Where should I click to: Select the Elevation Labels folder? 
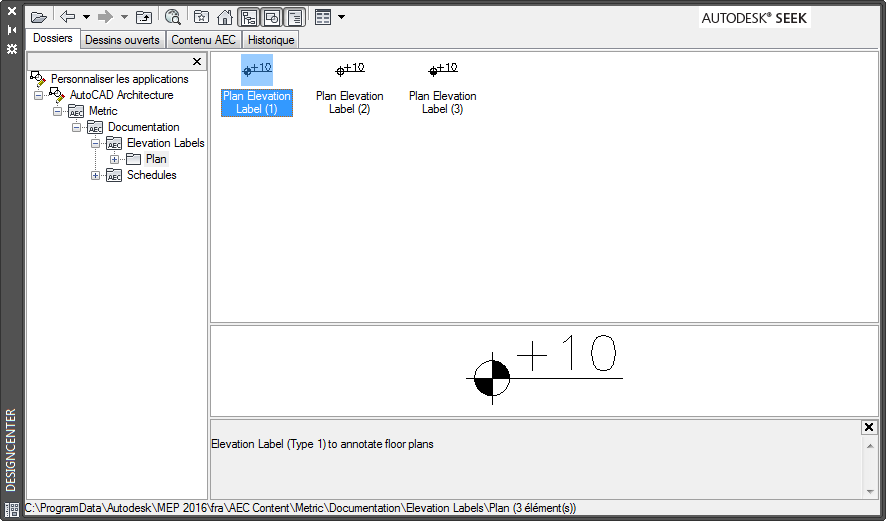tap(166, 143)
